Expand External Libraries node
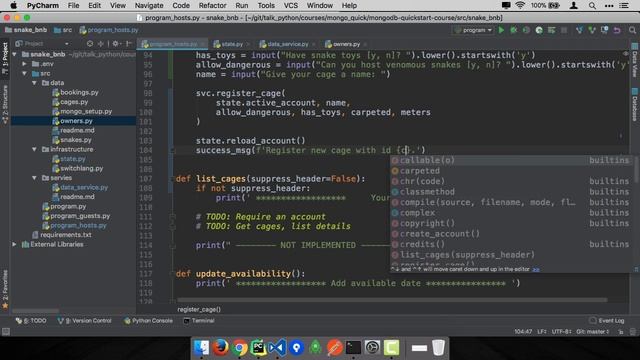The width and height of the screenshot is (640, 360). pyautogui.click(x=15, y=244)
